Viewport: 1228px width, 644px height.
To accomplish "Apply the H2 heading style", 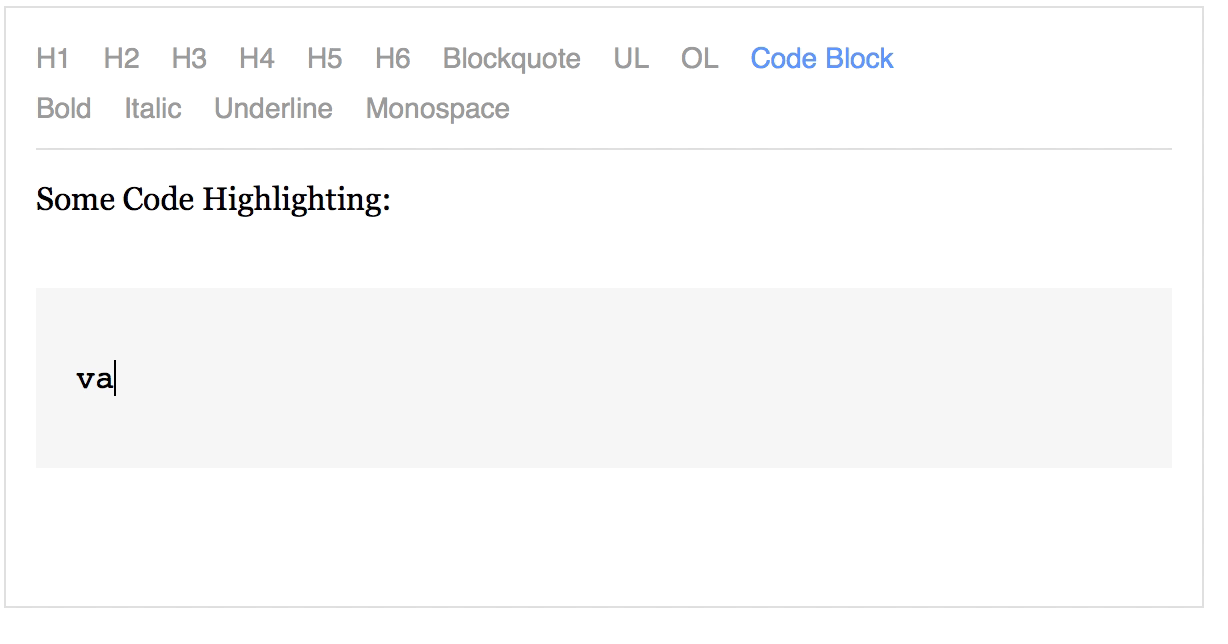I will 121,59.
